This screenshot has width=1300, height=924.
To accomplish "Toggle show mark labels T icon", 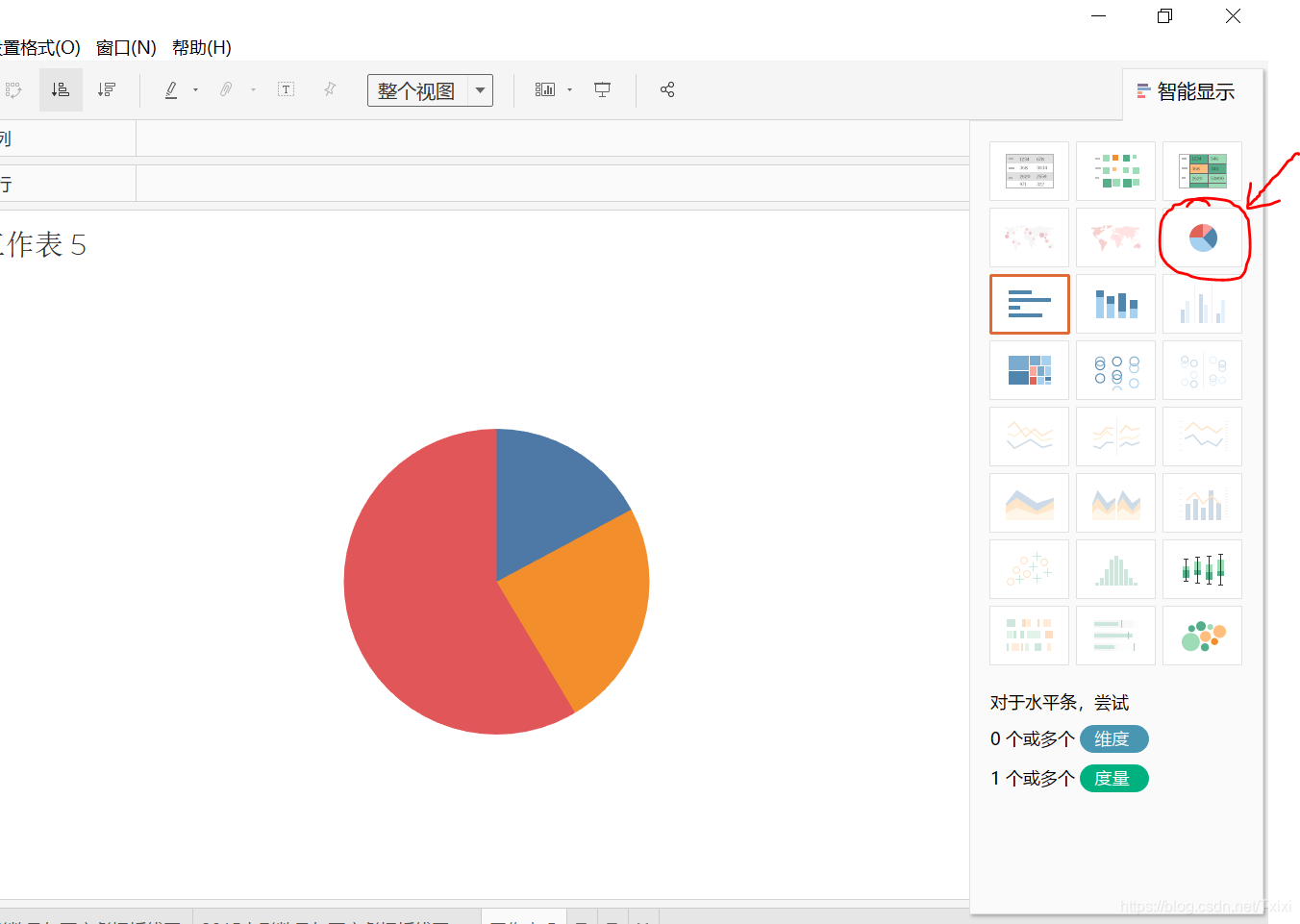I will (286, 89).
